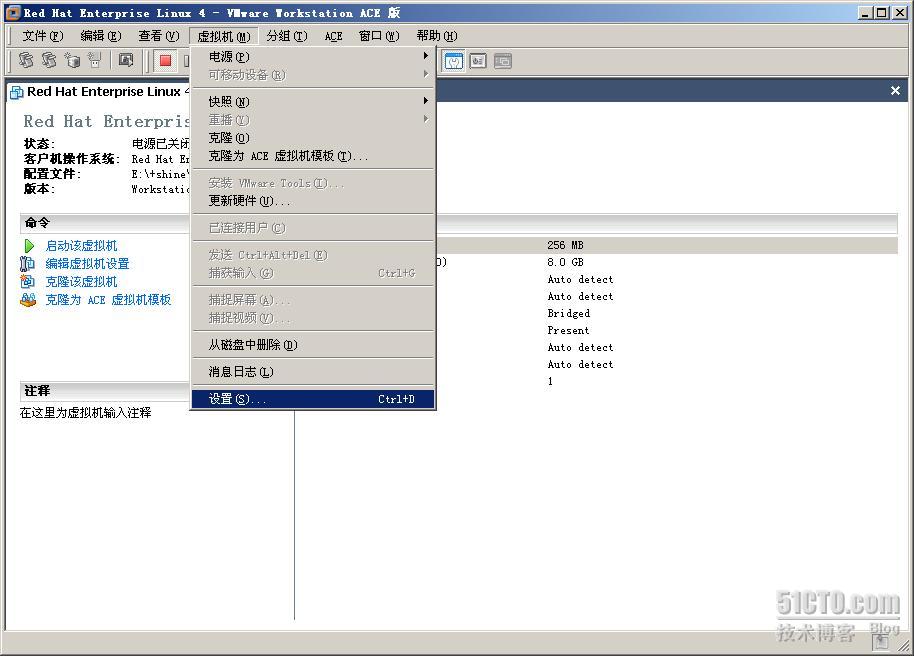The image size is (914, 656).
Task: Select the 8.0 GB hard disk value
Action: [x=565, y=262]
